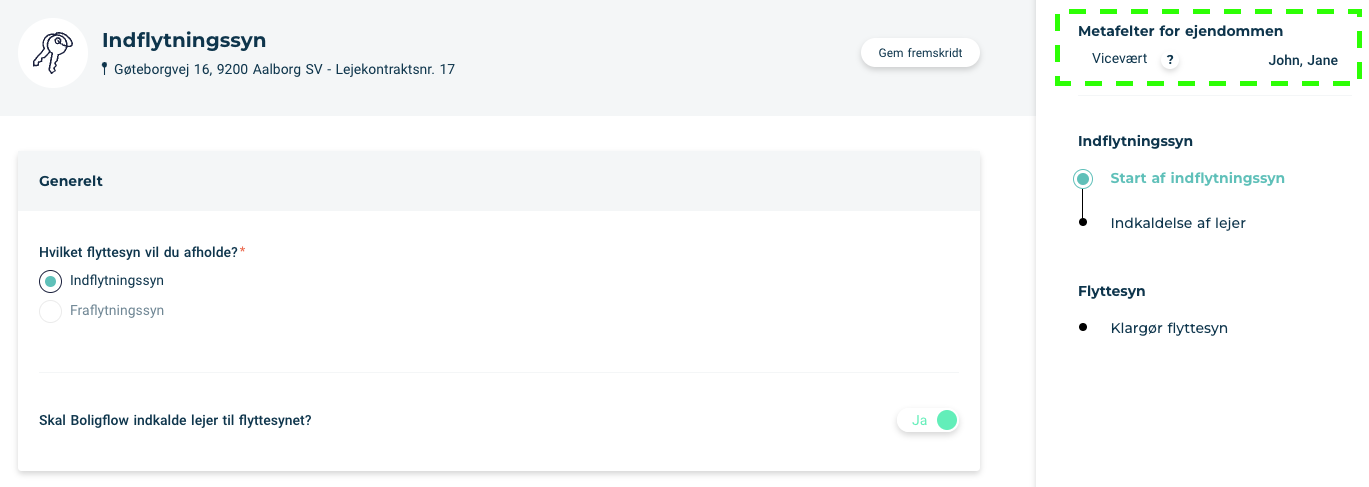Click the Generelt section header
Viewport: 1369px width, 487px height.
pos(499,181)
